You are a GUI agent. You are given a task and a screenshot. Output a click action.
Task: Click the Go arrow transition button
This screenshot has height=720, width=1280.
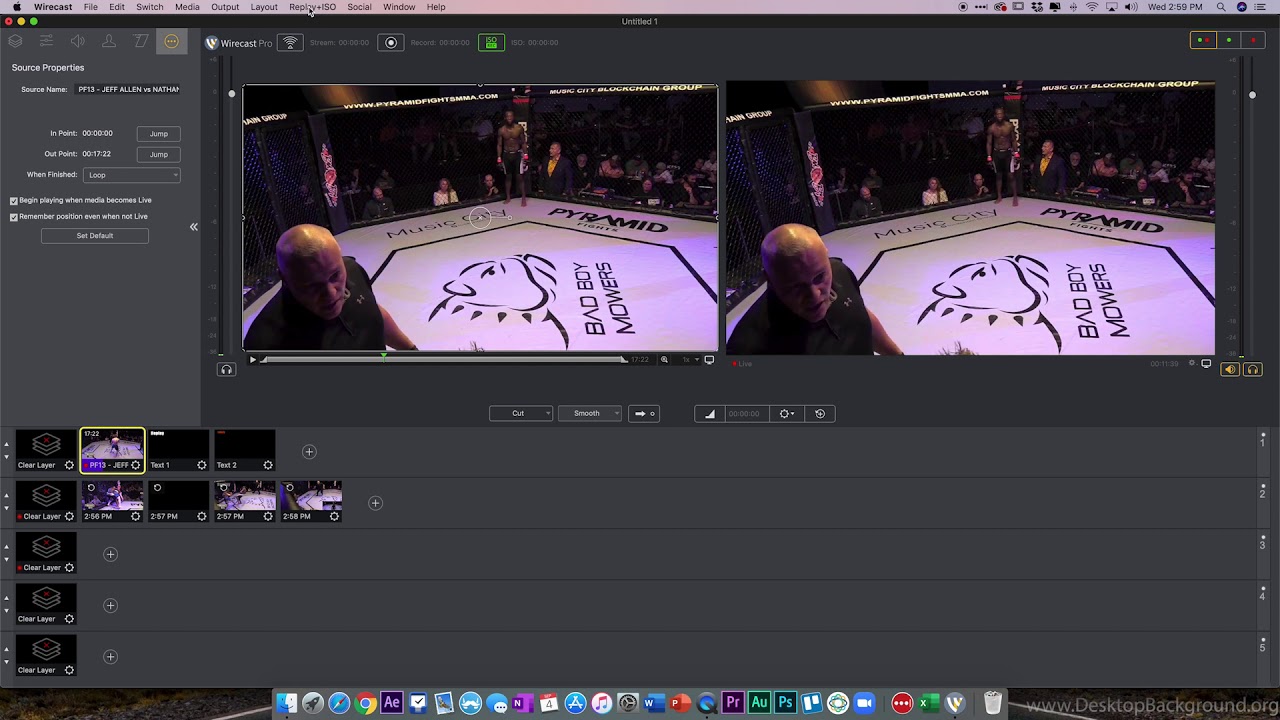tap(644, 414)
